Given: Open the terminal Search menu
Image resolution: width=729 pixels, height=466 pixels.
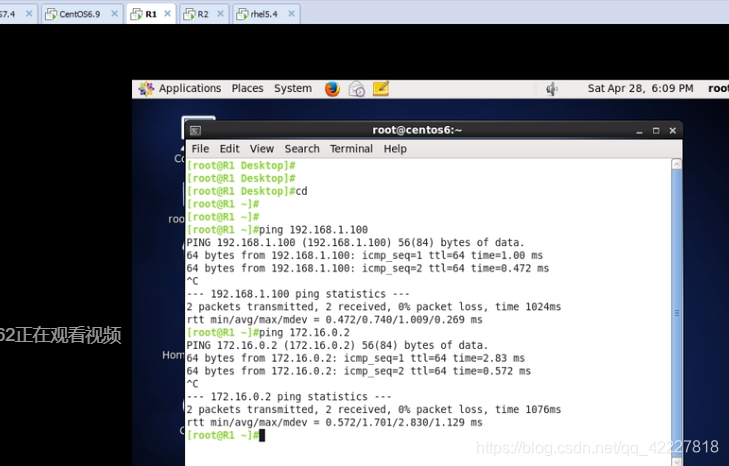Looking at the screenshot, I should click(302, 149).
